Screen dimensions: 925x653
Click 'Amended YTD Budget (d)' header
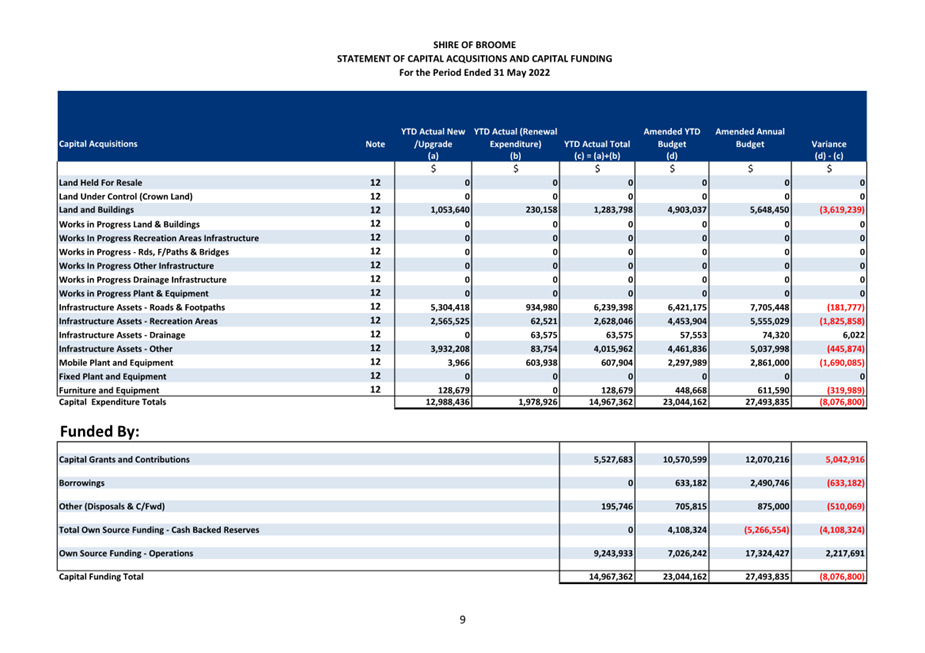672,144
